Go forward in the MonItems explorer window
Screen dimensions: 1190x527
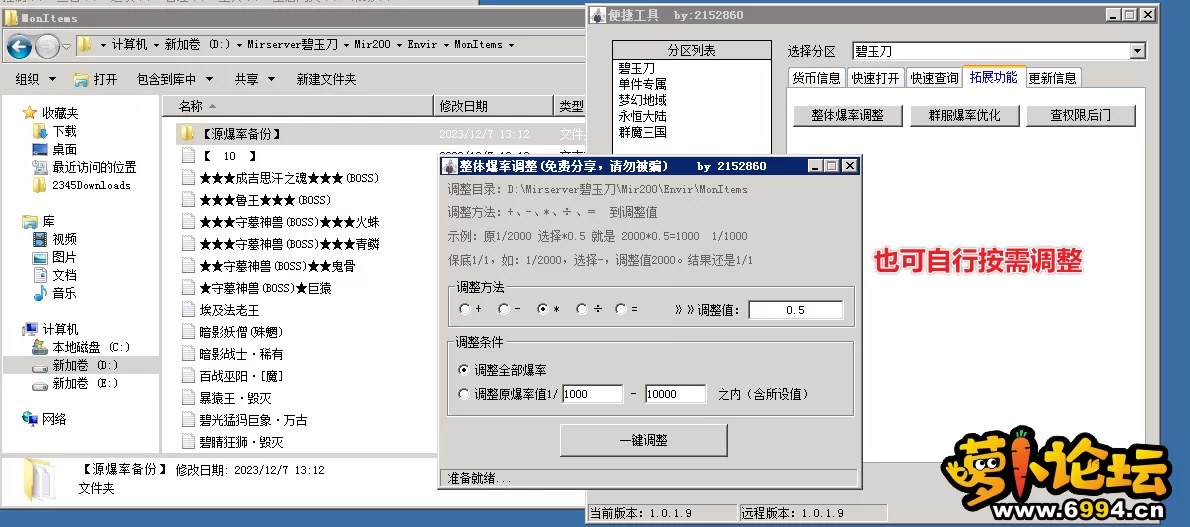click(47, 46)
